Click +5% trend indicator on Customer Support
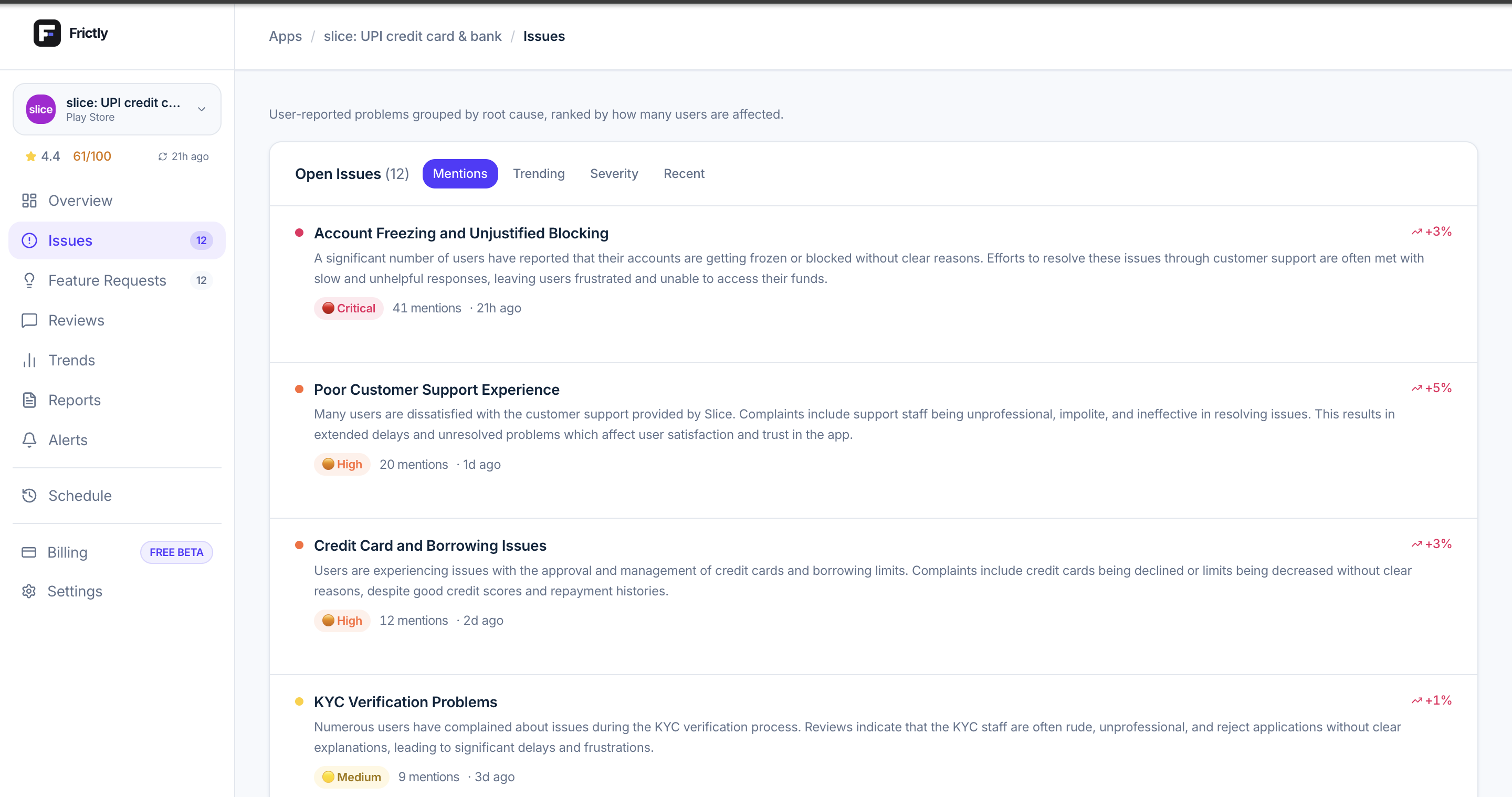This screenshot has width=1512, height=797. pos(1432,388)
